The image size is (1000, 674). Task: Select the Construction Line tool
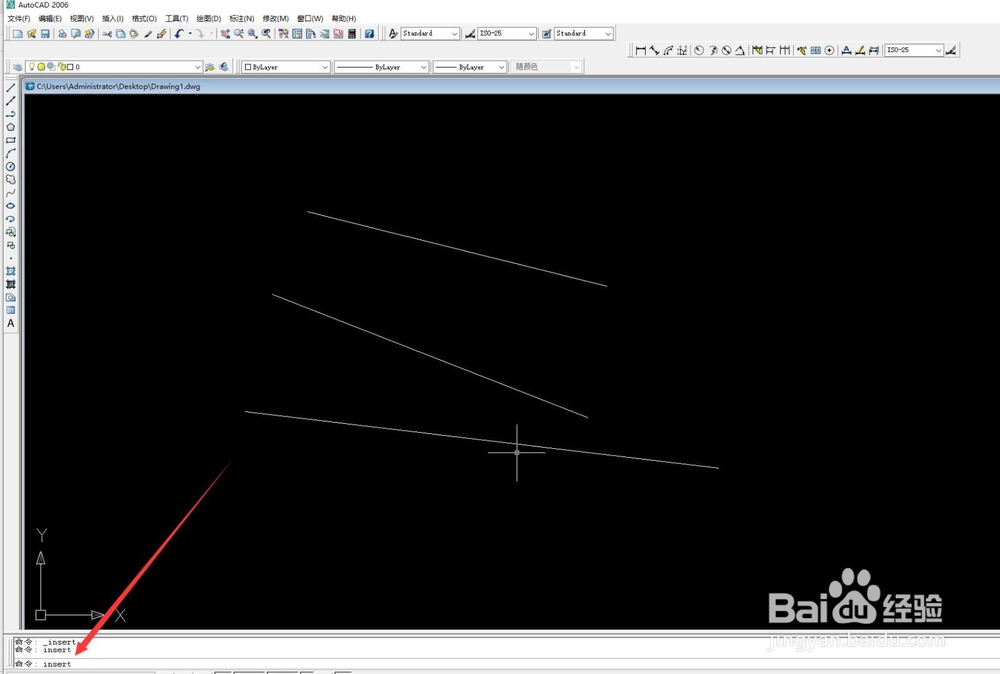click(x=10, y=101)
